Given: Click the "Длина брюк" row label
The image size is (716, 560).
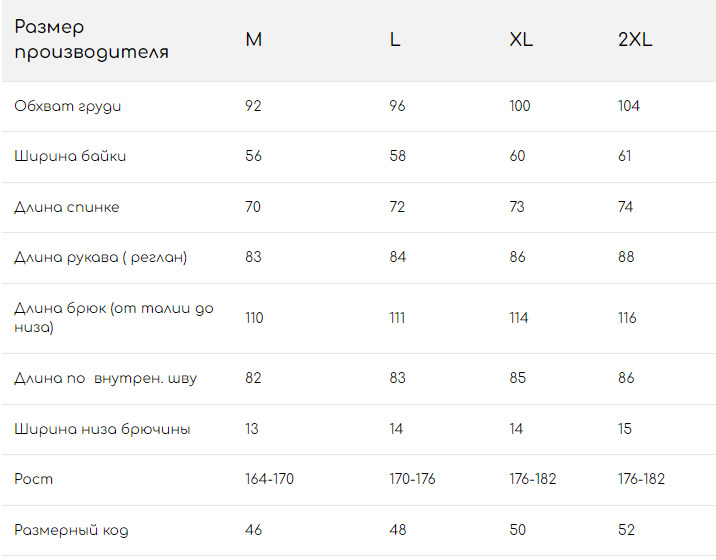Looking at the screenshot, I should click(x=113, y=318).
